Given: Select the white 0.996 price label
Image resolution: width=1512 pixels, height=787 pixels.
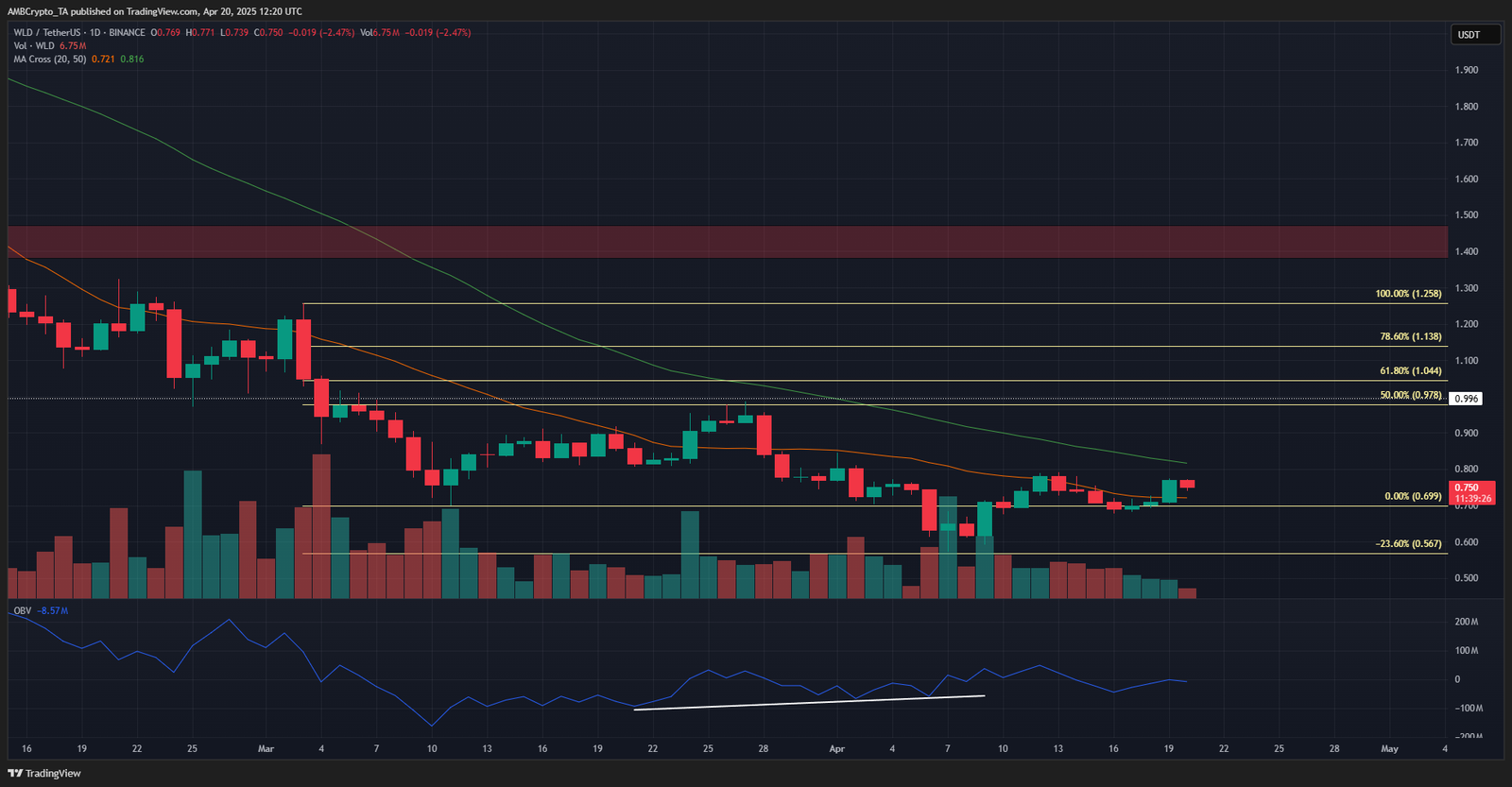Looking at the screenshot, I should (1466, 399).
